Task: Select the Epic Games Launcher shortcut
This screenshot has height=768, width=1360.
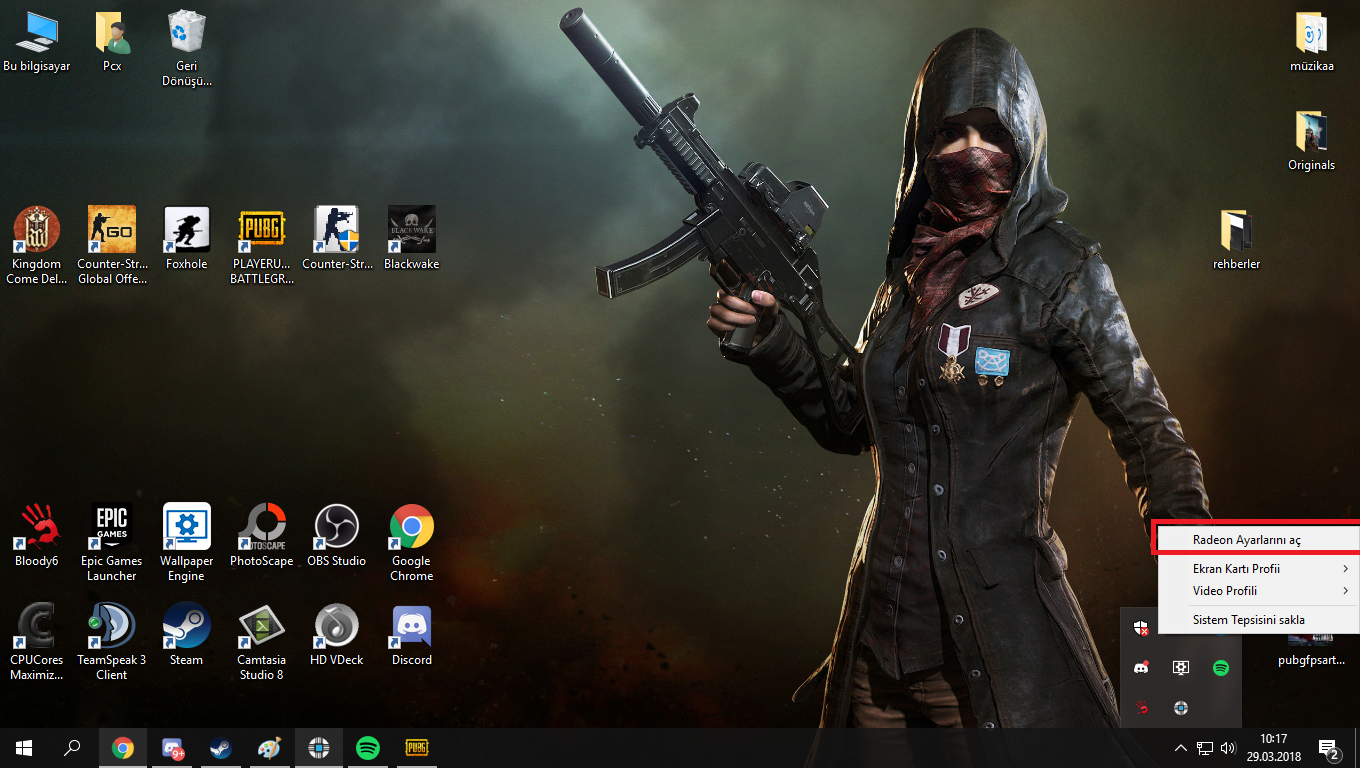Action: click(112, 543)
